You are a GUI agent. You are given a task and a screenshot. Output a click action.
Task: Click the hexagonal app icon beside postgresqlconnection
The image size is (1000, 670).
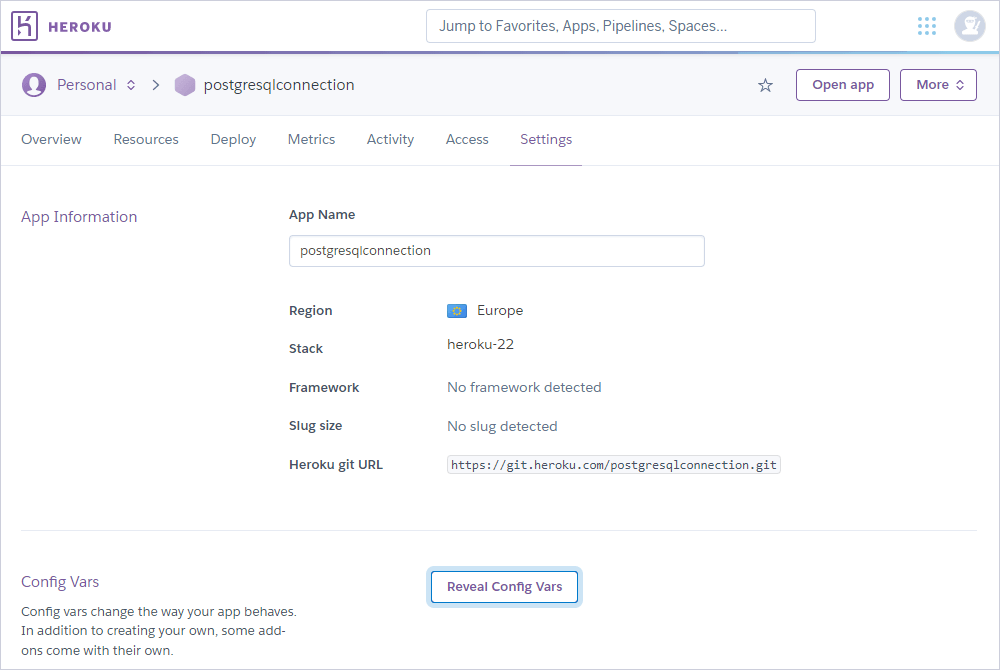[x=185, y=85]
